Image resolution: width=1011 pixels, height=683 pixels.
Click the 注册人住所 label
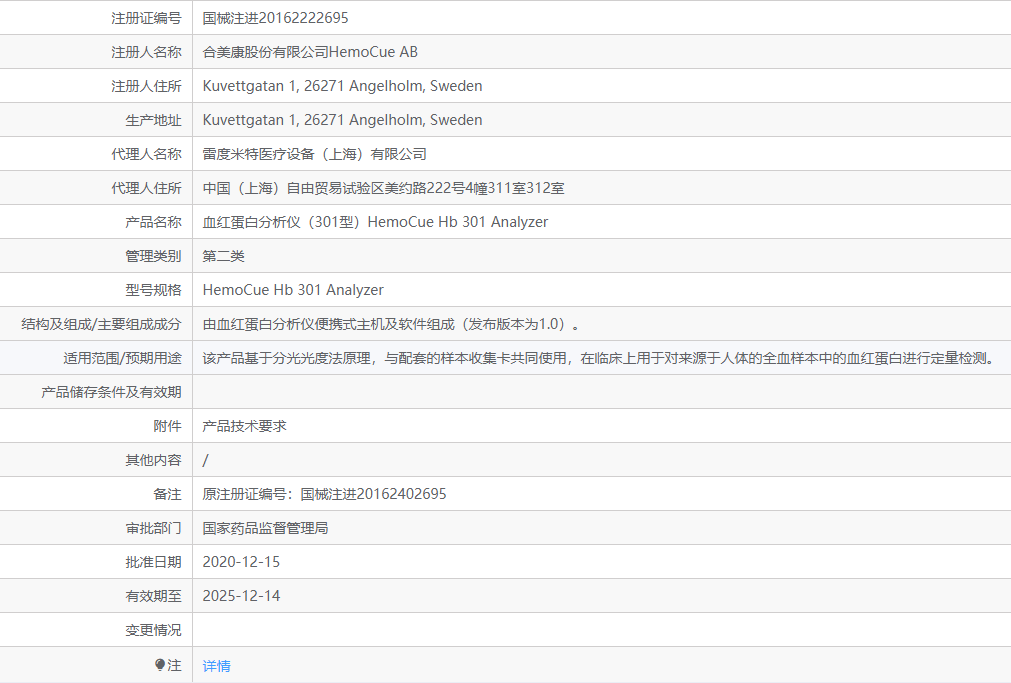146,86
